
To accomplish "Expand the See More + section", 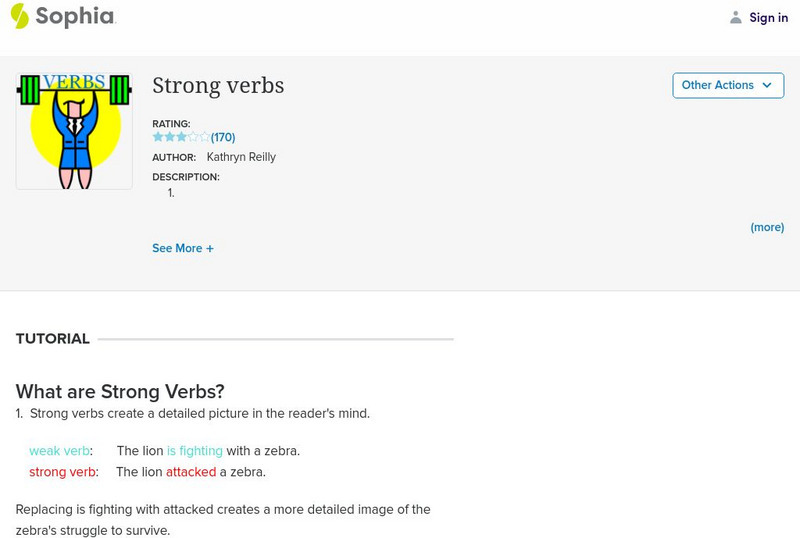I will click(183, 248).
